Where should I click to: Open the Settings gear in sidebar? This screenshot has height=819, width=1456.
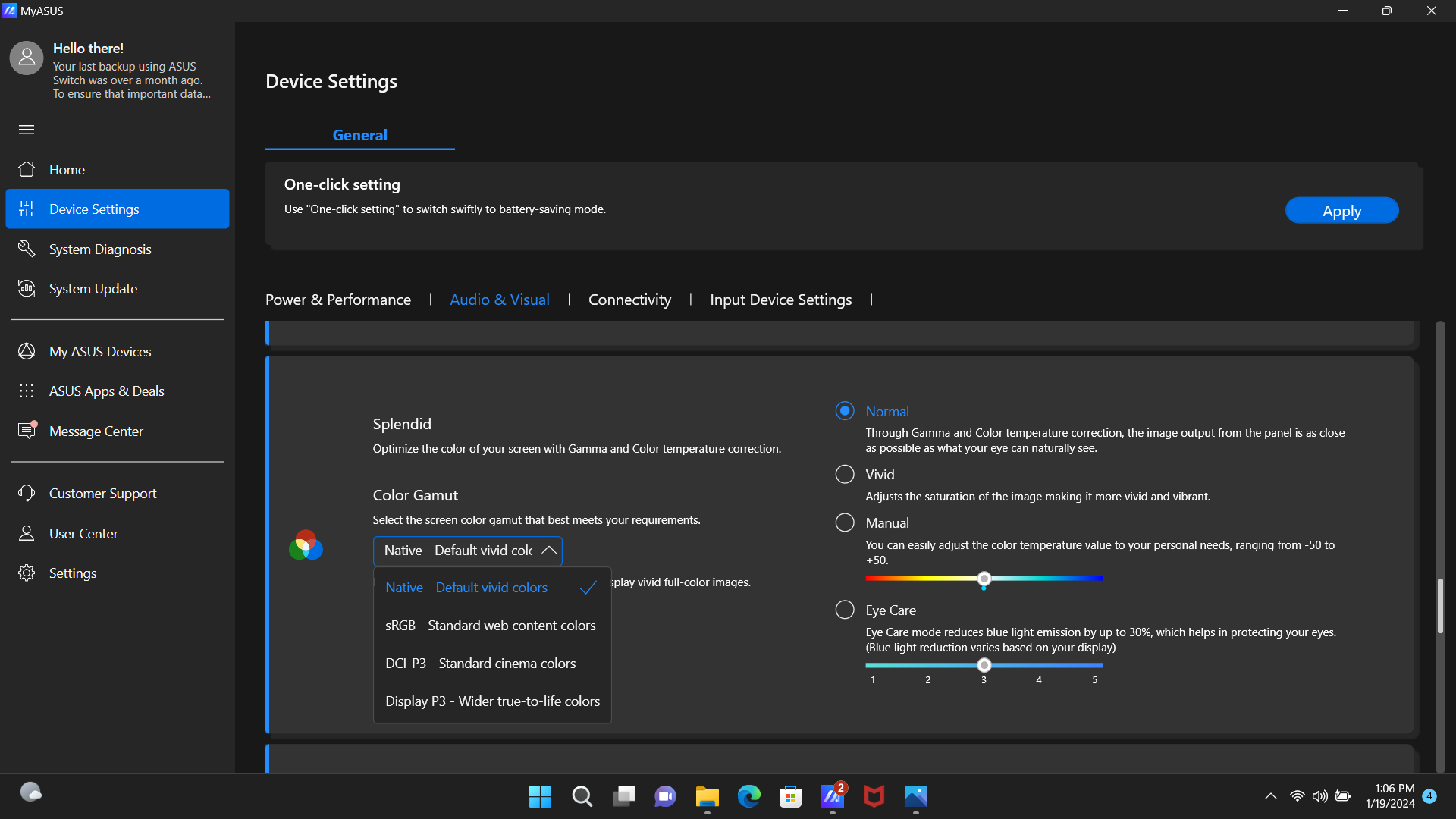[27, 573]
